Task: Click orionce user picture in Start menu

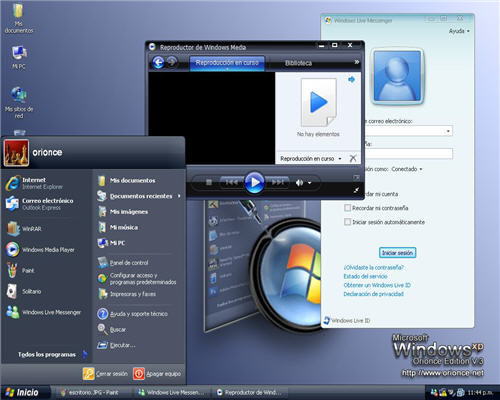Action: [16, 153]
